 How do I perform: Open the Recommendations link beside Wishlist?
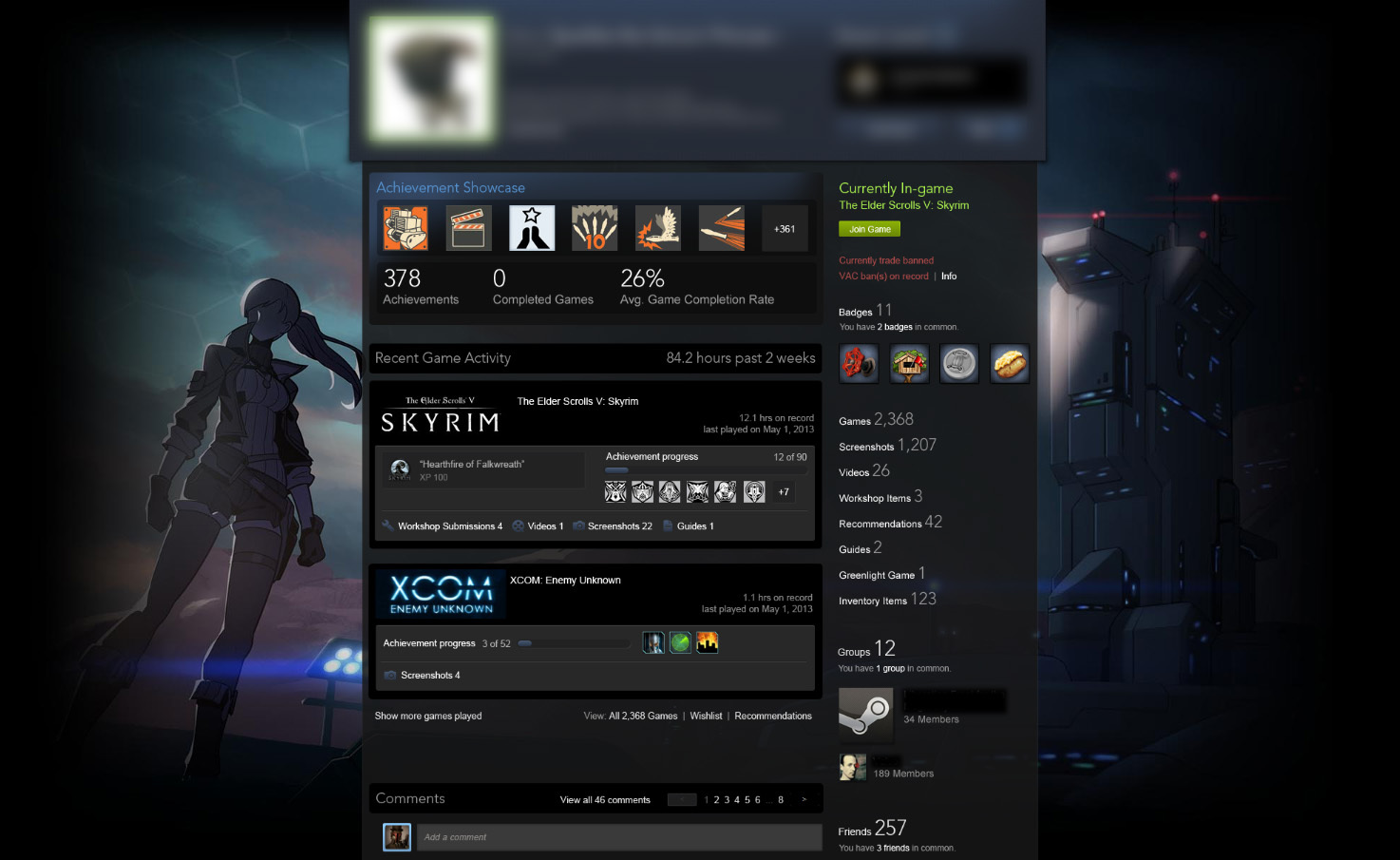point(773,716)
